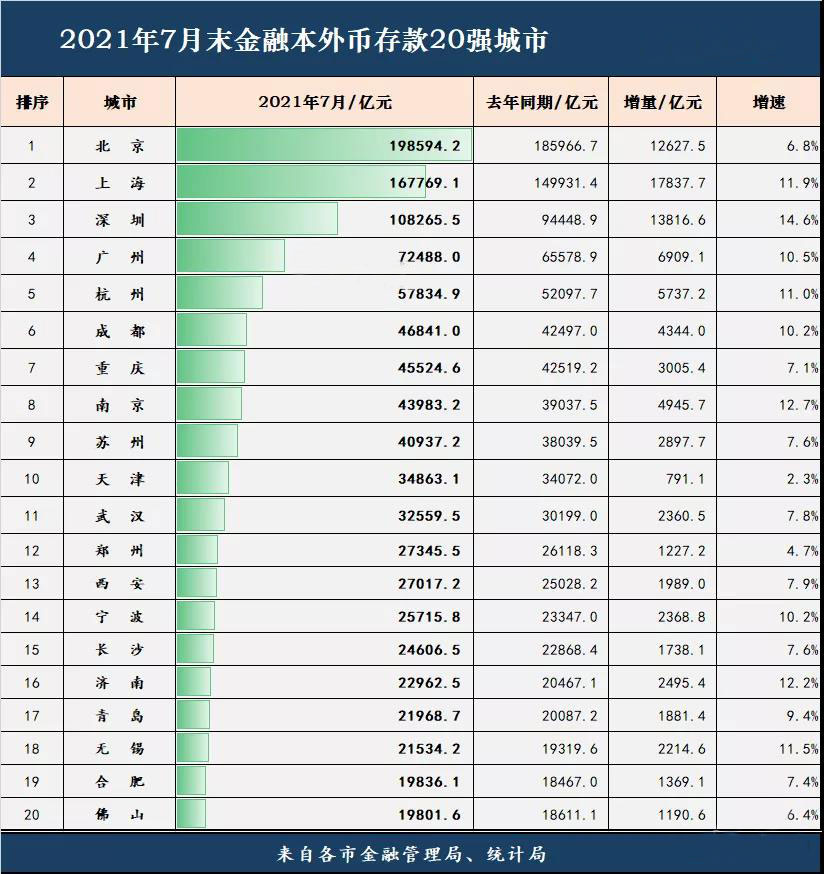Viewport: 824px width, 874px height.
Task: Click increment value 791.1 for 天津
Action: click(x=686, y=479)
